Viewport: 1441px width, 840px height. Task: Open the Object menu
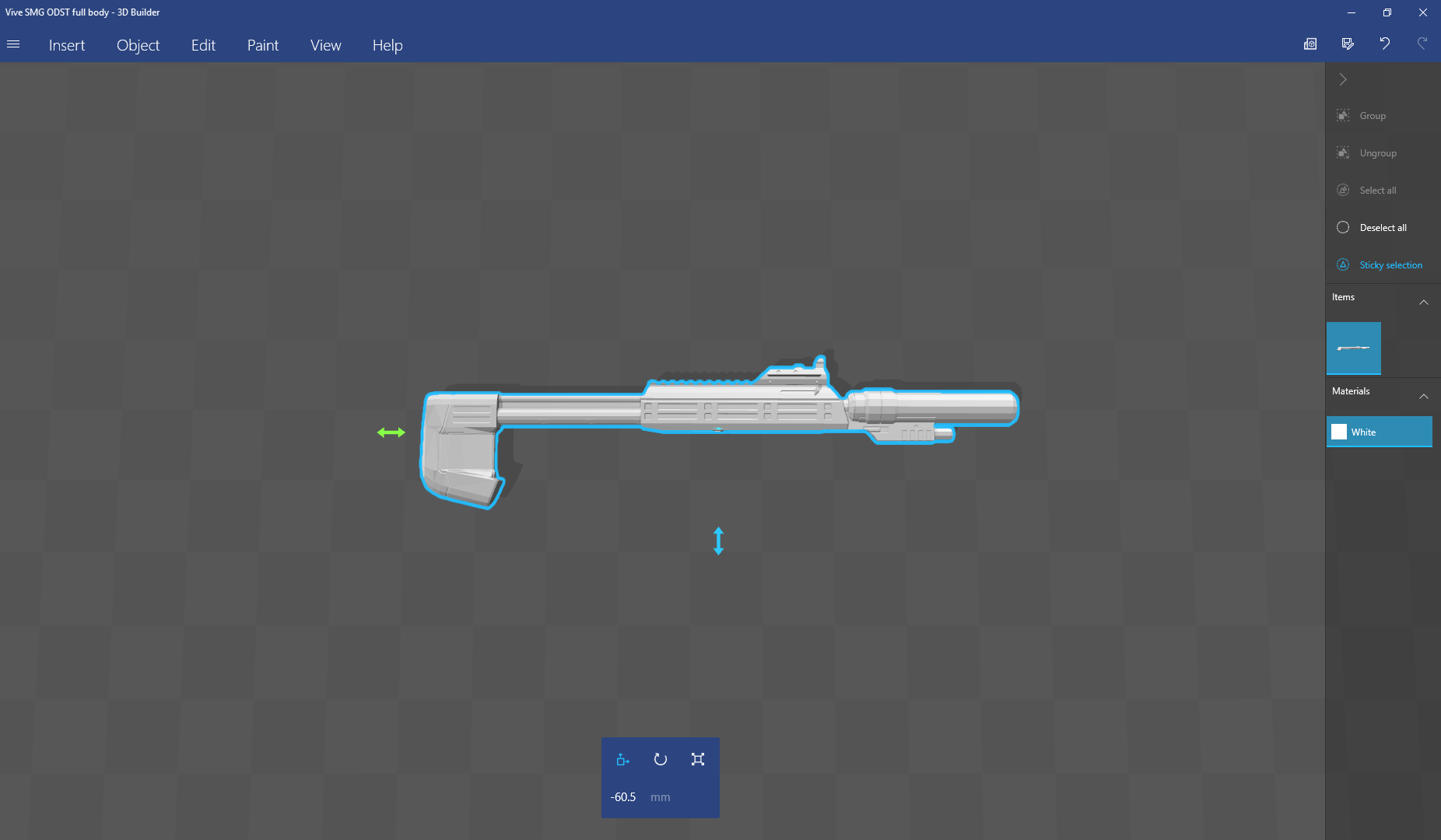tap(138, 45)
